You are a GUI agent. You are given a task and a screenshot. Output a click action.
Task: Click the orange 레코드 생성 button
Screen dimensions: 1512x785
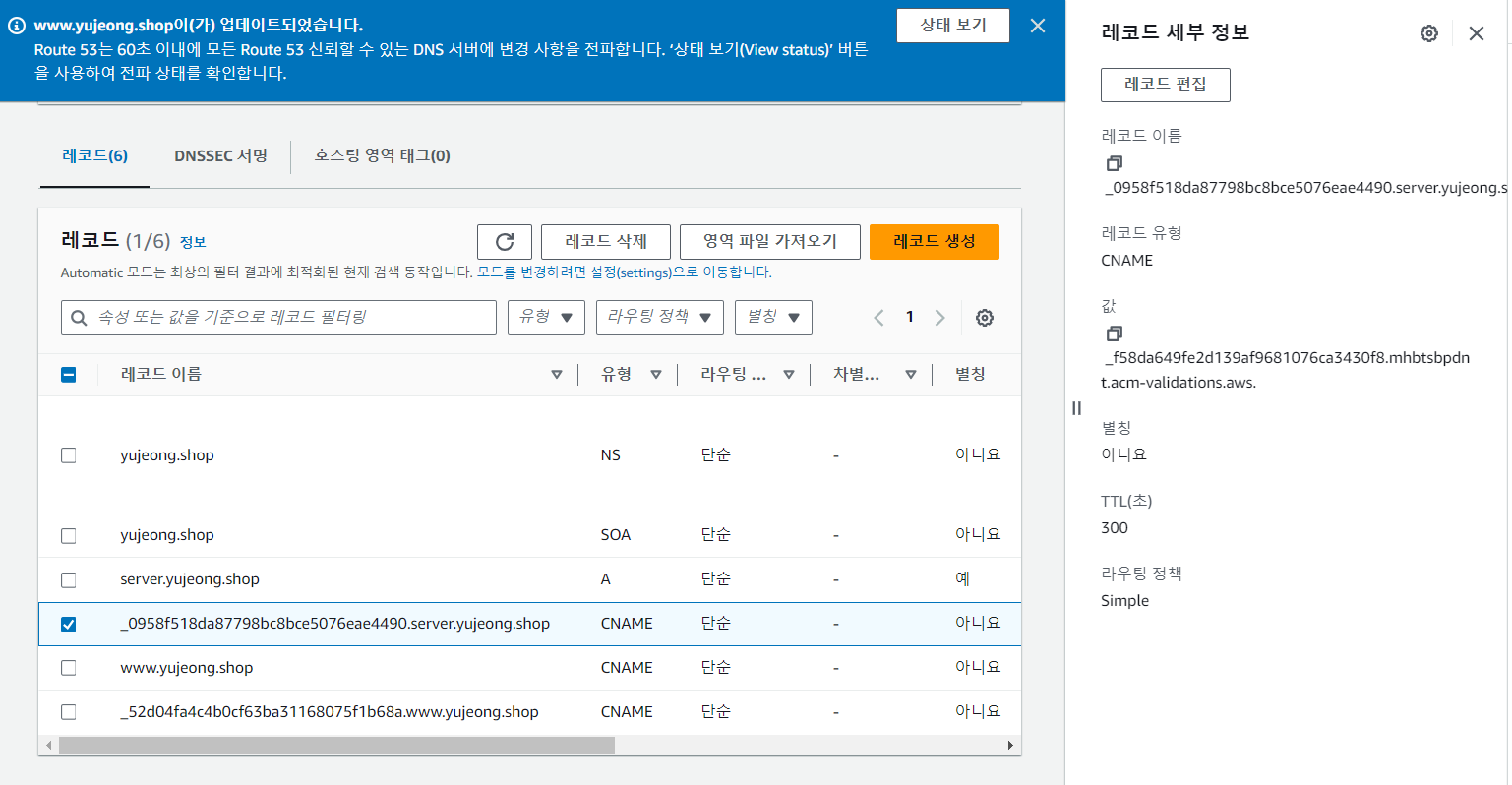tap(935, 242)
